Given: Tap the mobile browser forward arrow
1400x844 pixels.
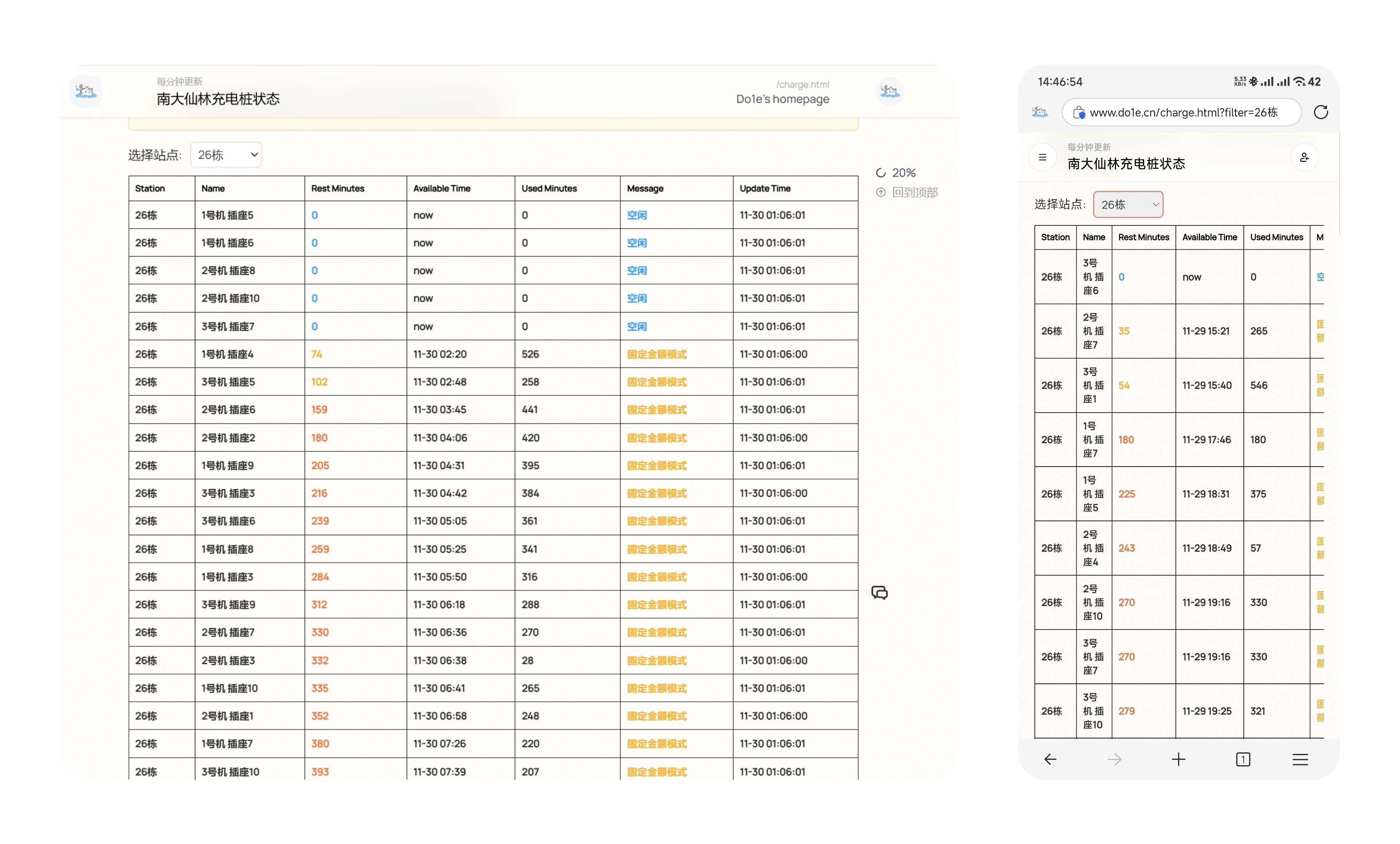Looking at the screenshot, I should pyautogui.click(x=1114, y=759).
